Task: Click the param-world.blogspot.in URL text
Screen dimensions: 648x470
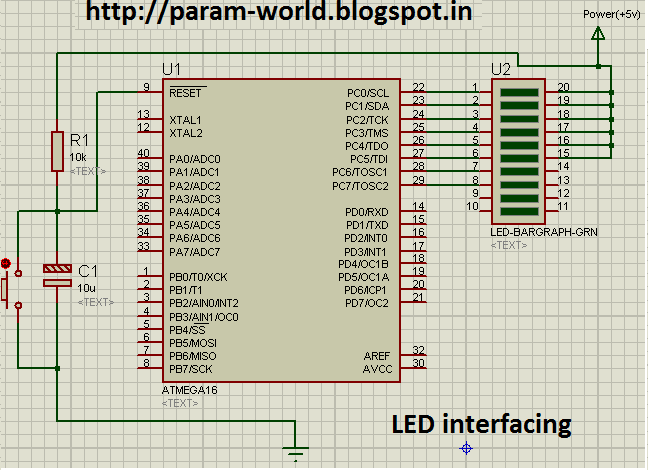Action: [279, 12]
